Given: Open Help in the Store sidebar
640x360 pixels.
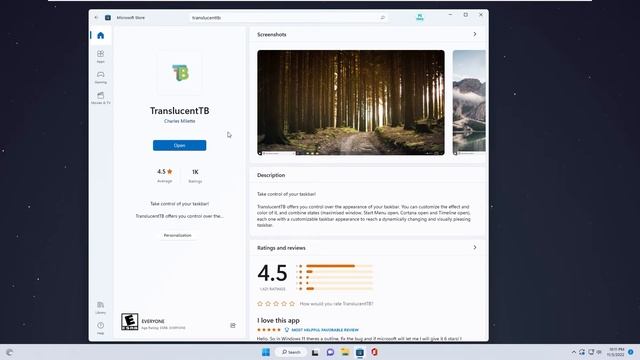Looking at the screenshot, I should [100, 328].
